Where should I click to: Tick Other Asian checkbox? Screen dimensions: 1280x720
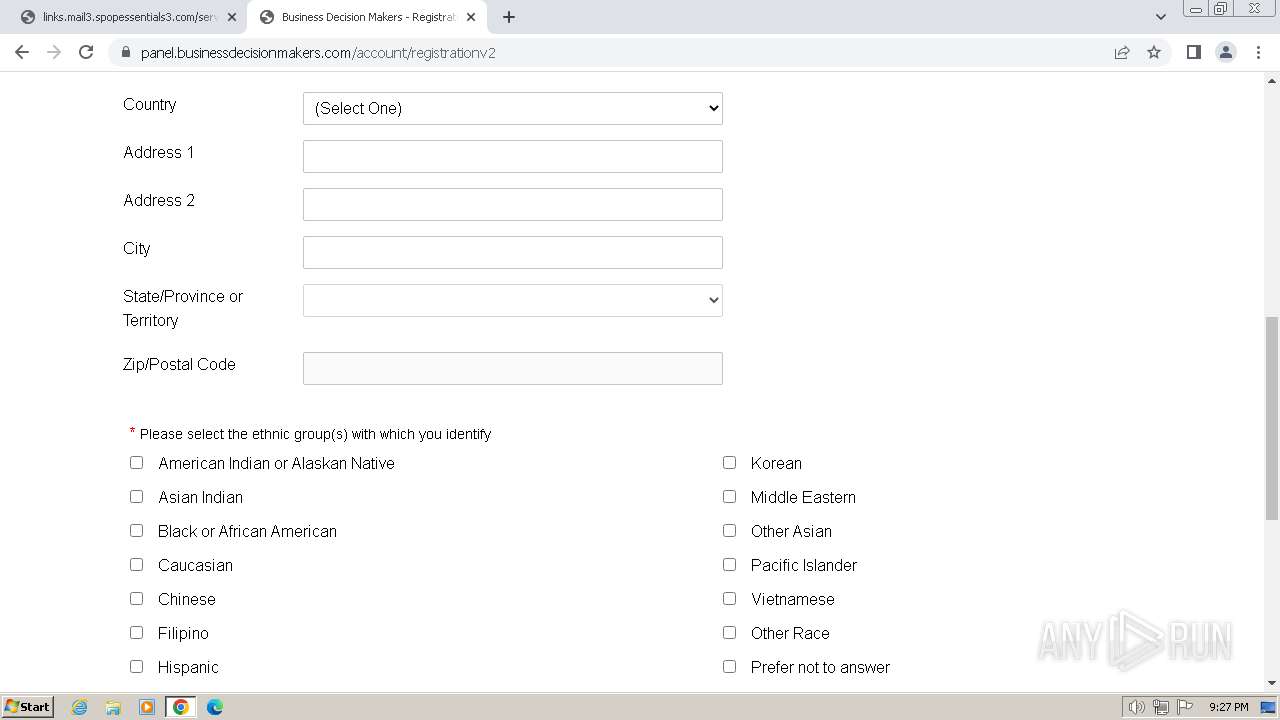729,531
